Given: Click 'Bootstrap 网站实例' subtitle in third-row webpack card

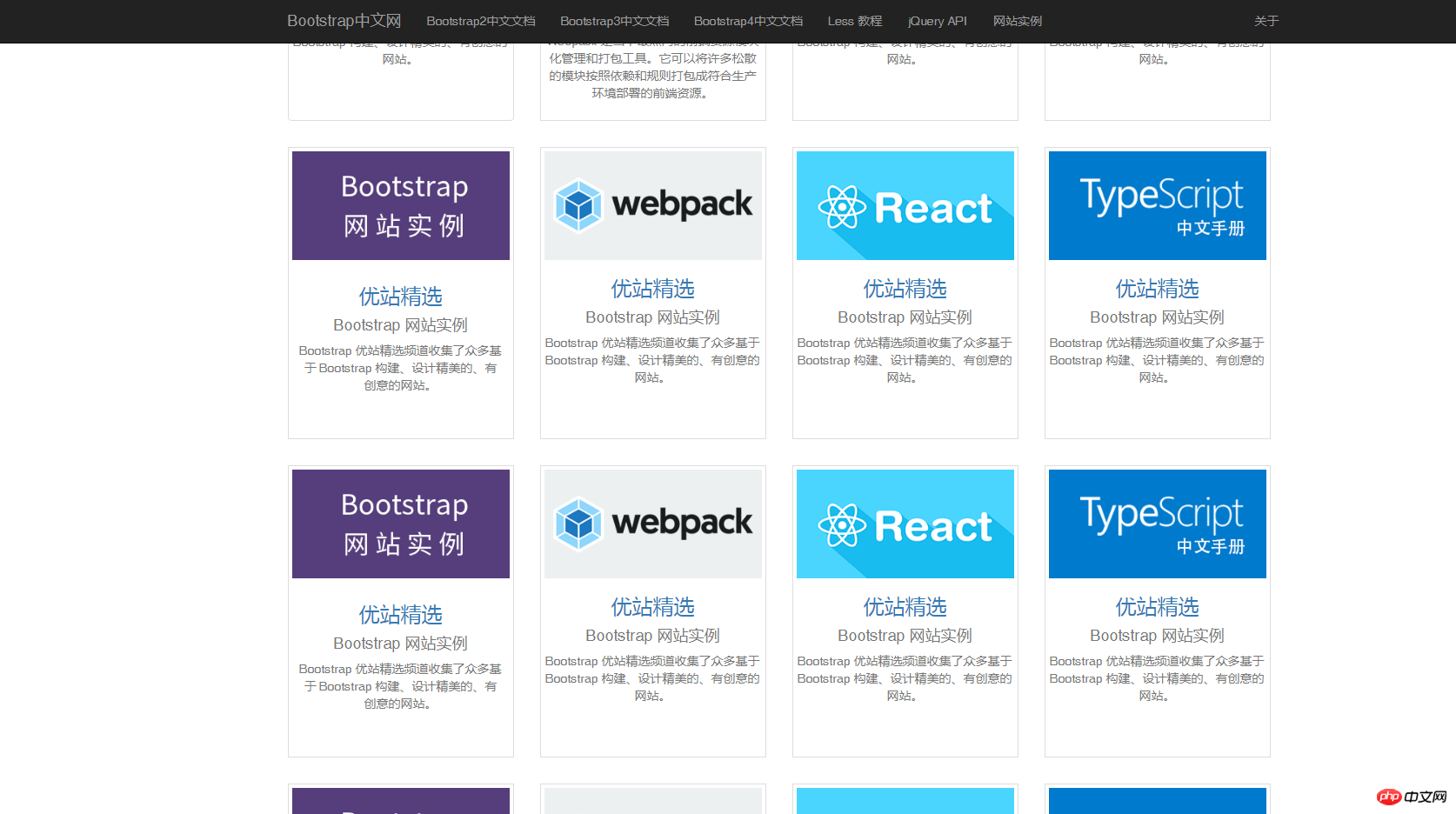Looking at the screenshot, I should click(653, 636).
